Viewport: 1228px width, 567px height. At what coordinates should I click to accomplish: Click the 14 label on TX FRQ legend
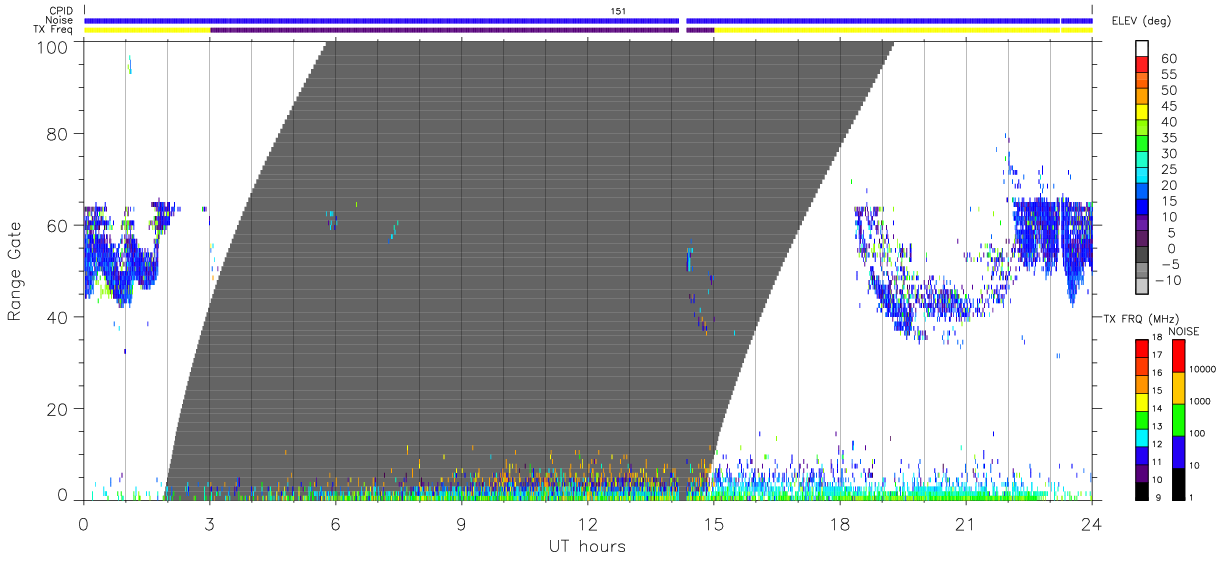(1156, 409)
